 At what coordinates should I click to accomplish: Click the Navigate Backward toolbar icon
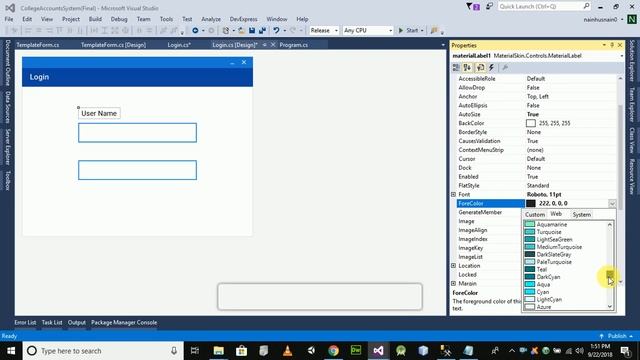(195, 31)
